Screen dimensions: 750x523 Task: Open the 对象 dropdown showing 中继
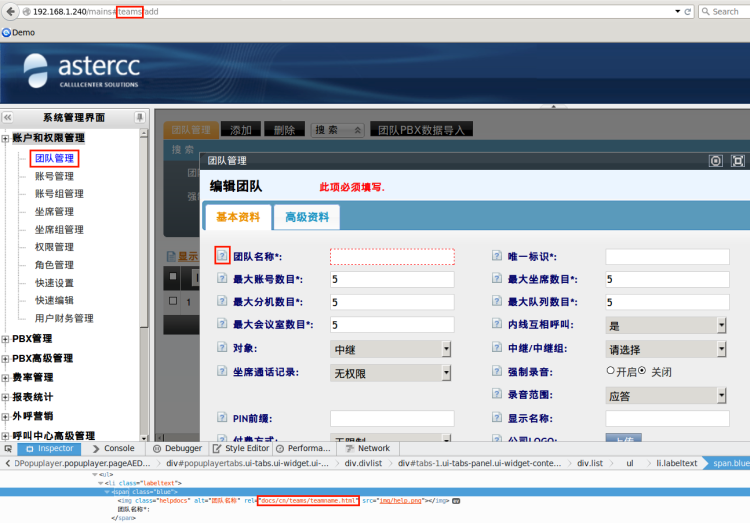390,349
